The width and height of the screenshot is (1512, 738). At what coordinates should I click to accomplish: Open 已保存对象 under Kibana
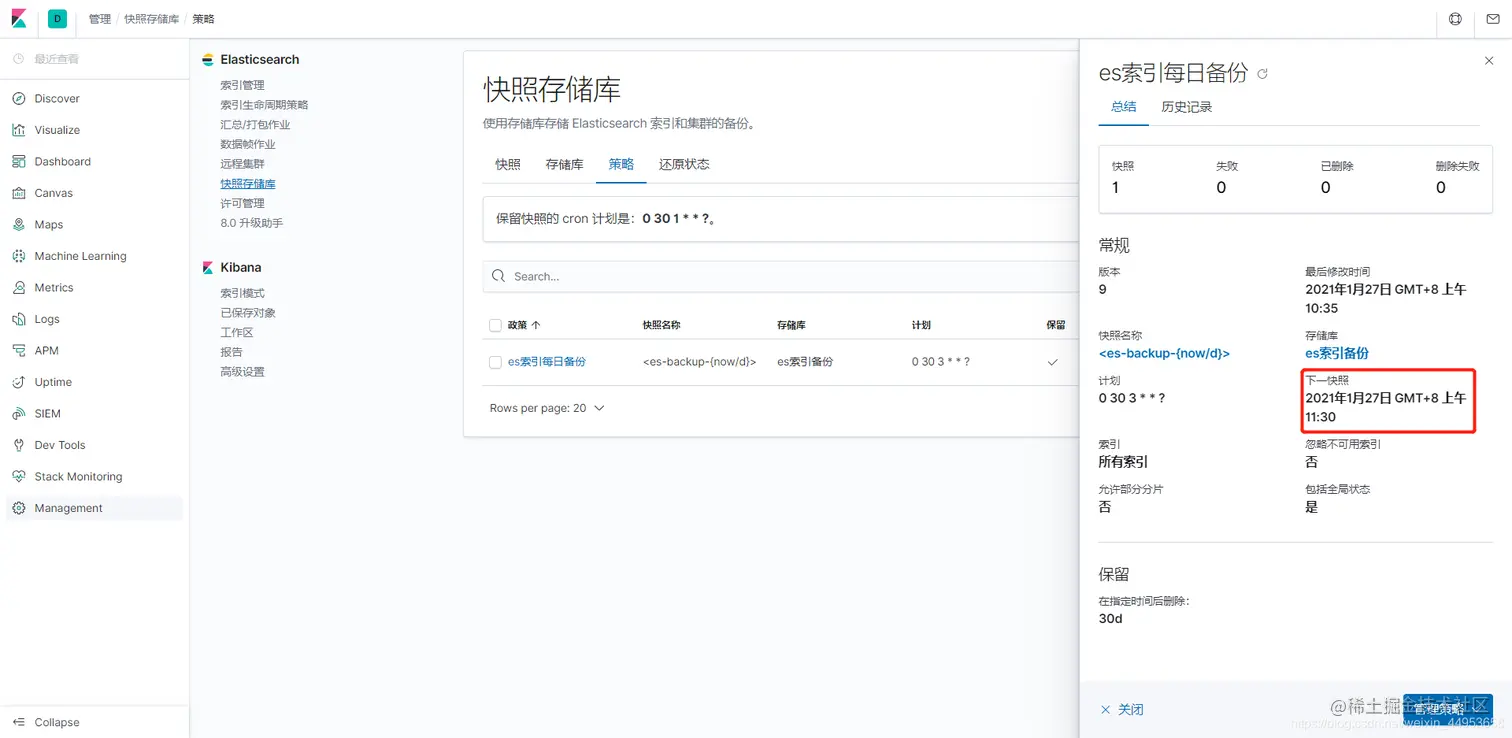[248, 313]
